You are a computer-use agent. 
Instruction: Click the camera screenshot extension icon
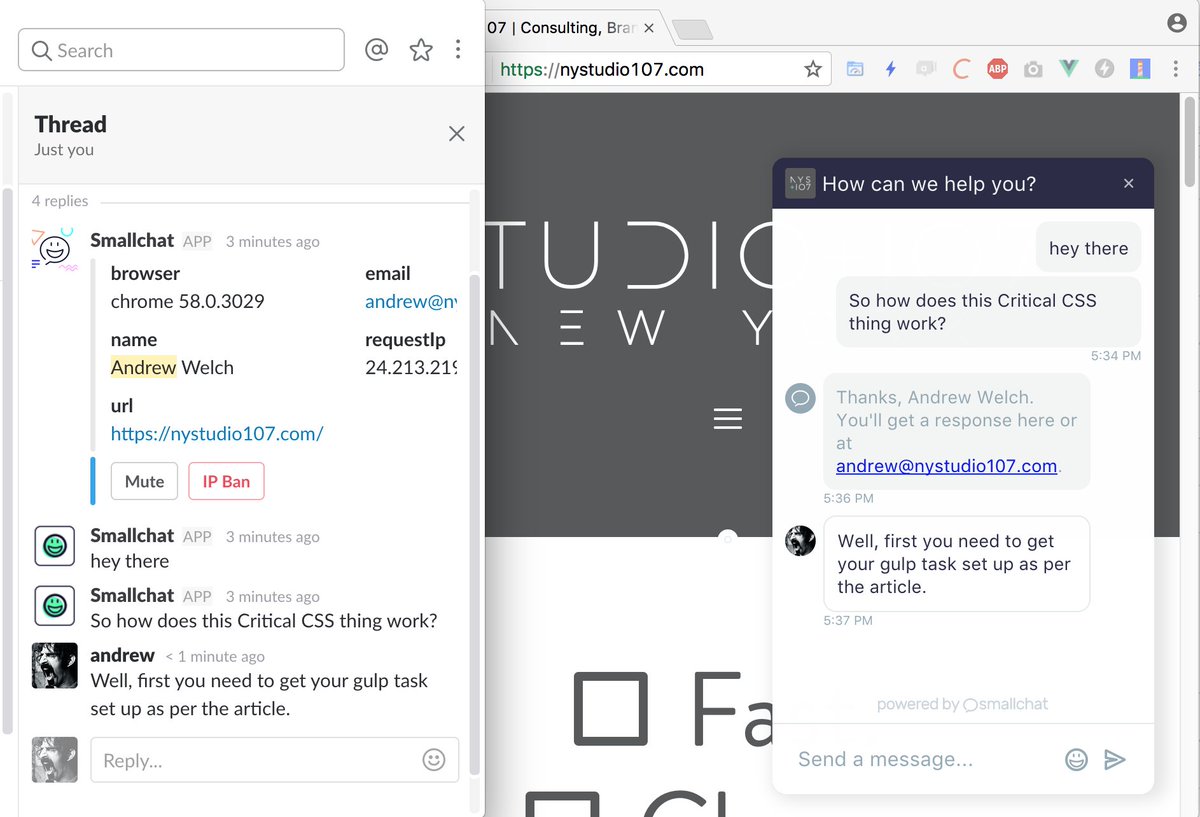click(x=1033, y=69)
